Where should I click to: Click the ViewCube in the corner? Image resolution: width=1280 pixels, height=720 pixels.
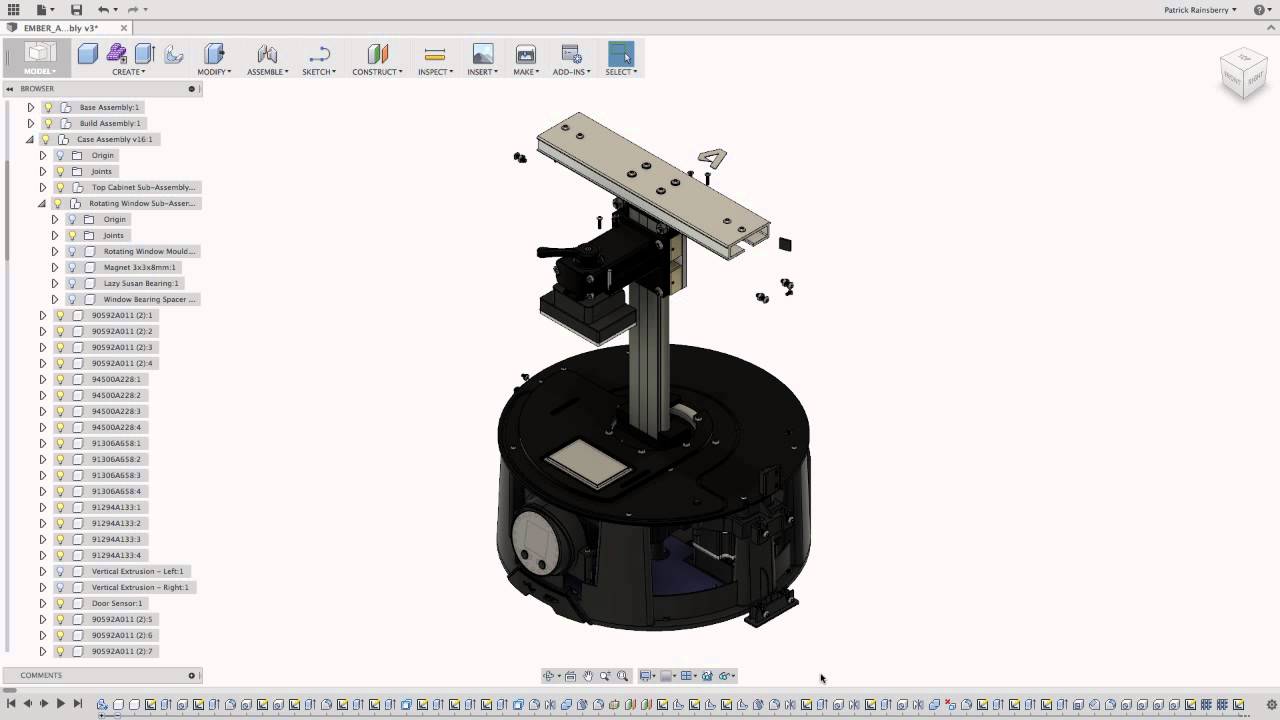coord(1243,73)
